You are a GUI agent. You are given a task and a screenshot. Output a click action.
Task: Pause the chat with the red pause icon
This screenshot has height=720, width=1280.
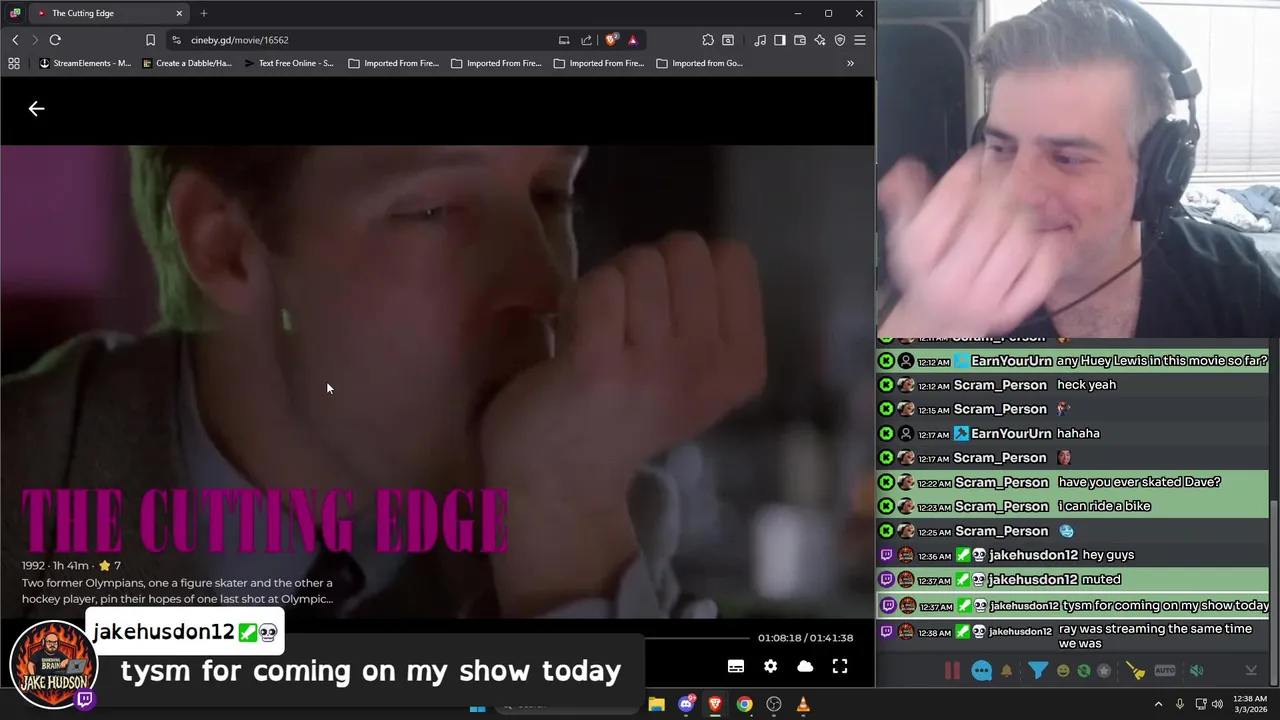pos(952,671)
